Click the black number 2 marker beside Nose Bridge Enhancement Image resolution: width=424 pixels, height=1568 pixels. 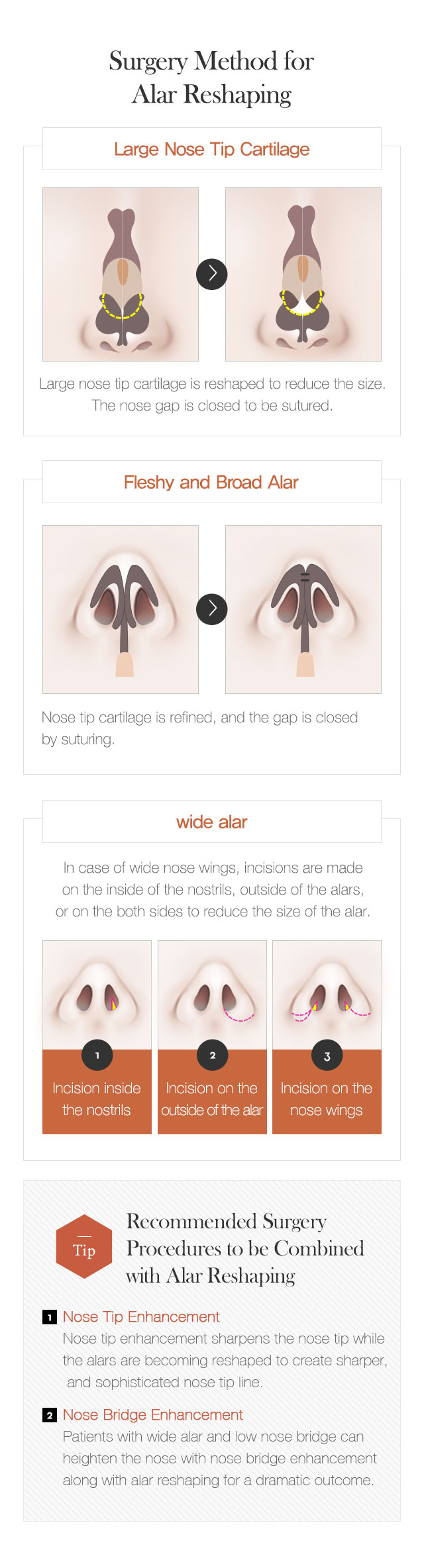tap(50, 1415)
